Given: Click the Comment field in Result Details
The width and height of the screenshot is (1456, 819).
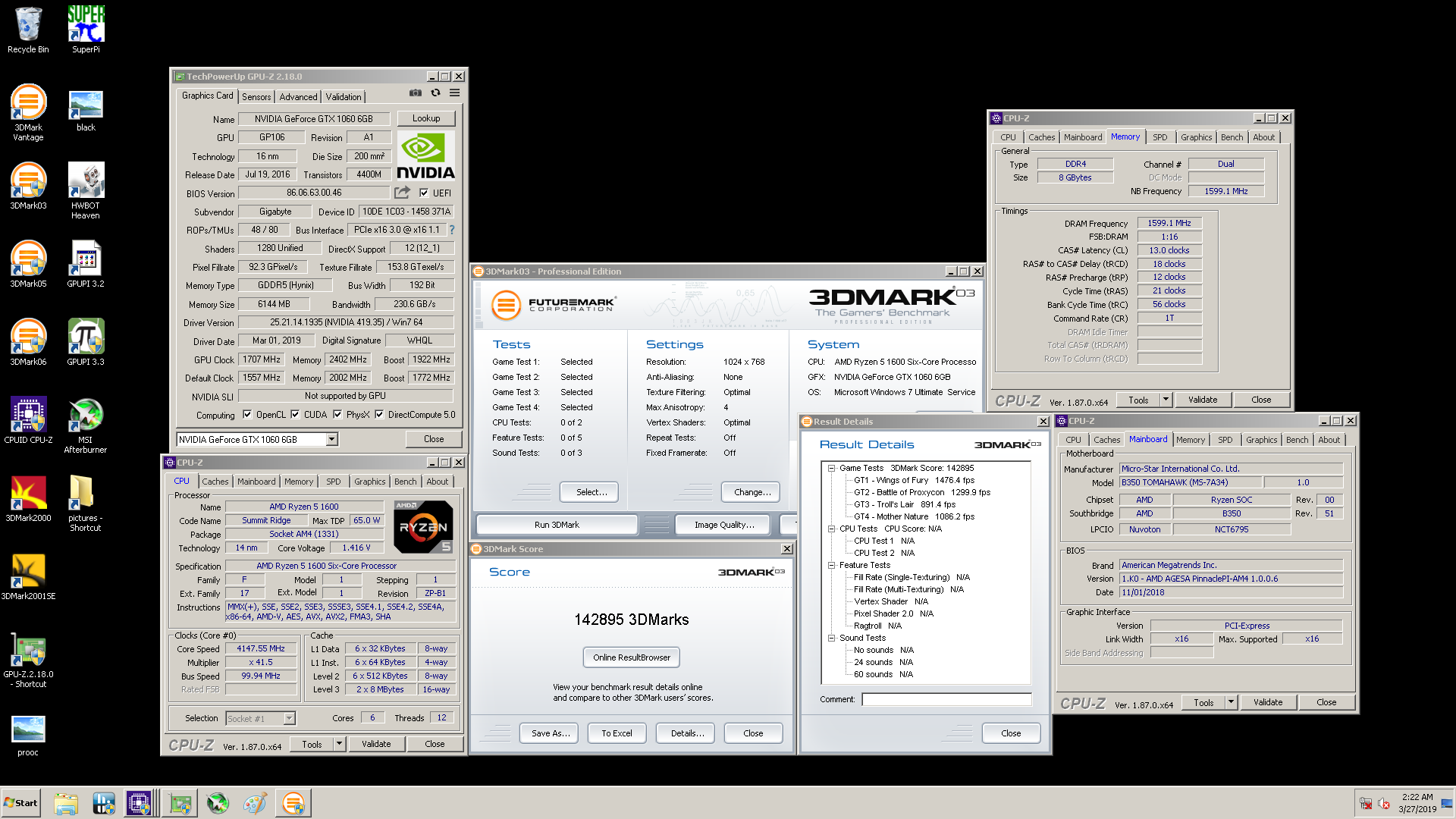Looking at the screenshot, I should pyautogui.click(x=946, y=699).
